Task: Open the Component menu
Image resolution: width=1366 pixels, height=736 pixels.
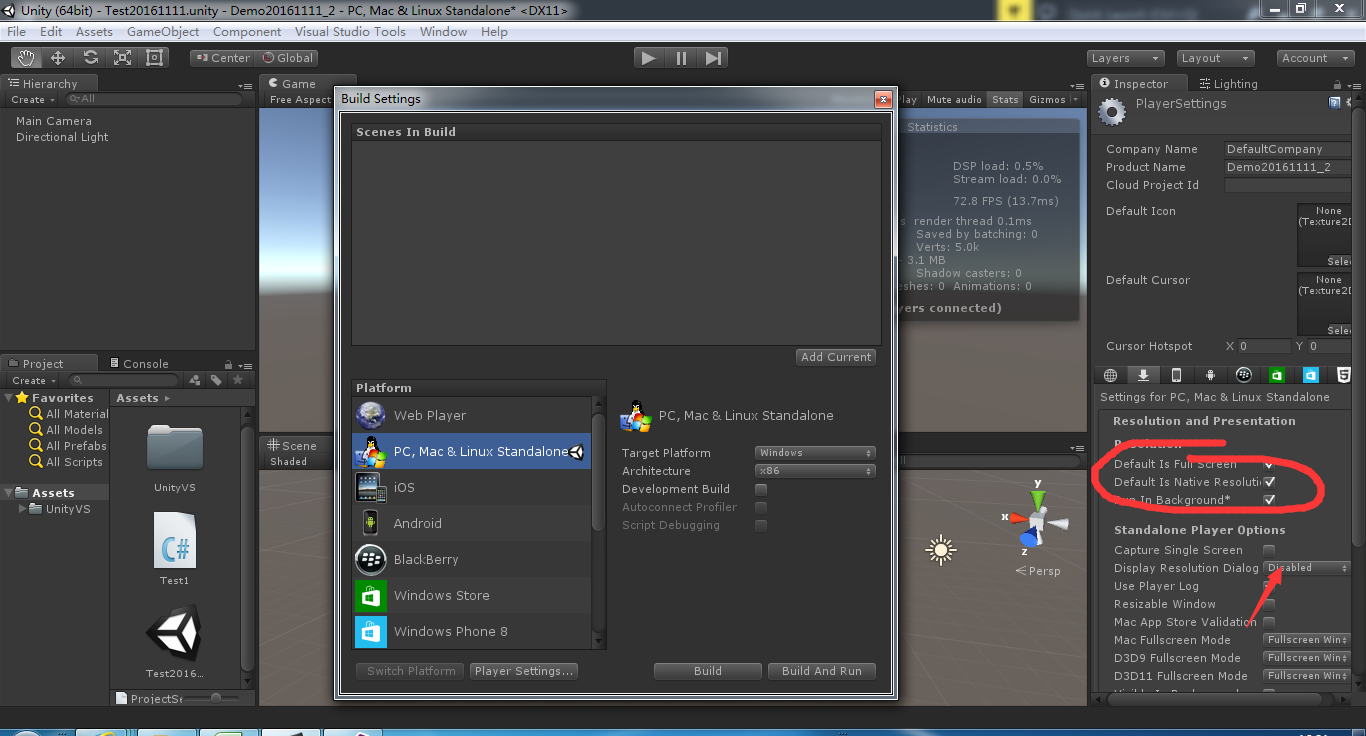Action: (x=247, y=32)
